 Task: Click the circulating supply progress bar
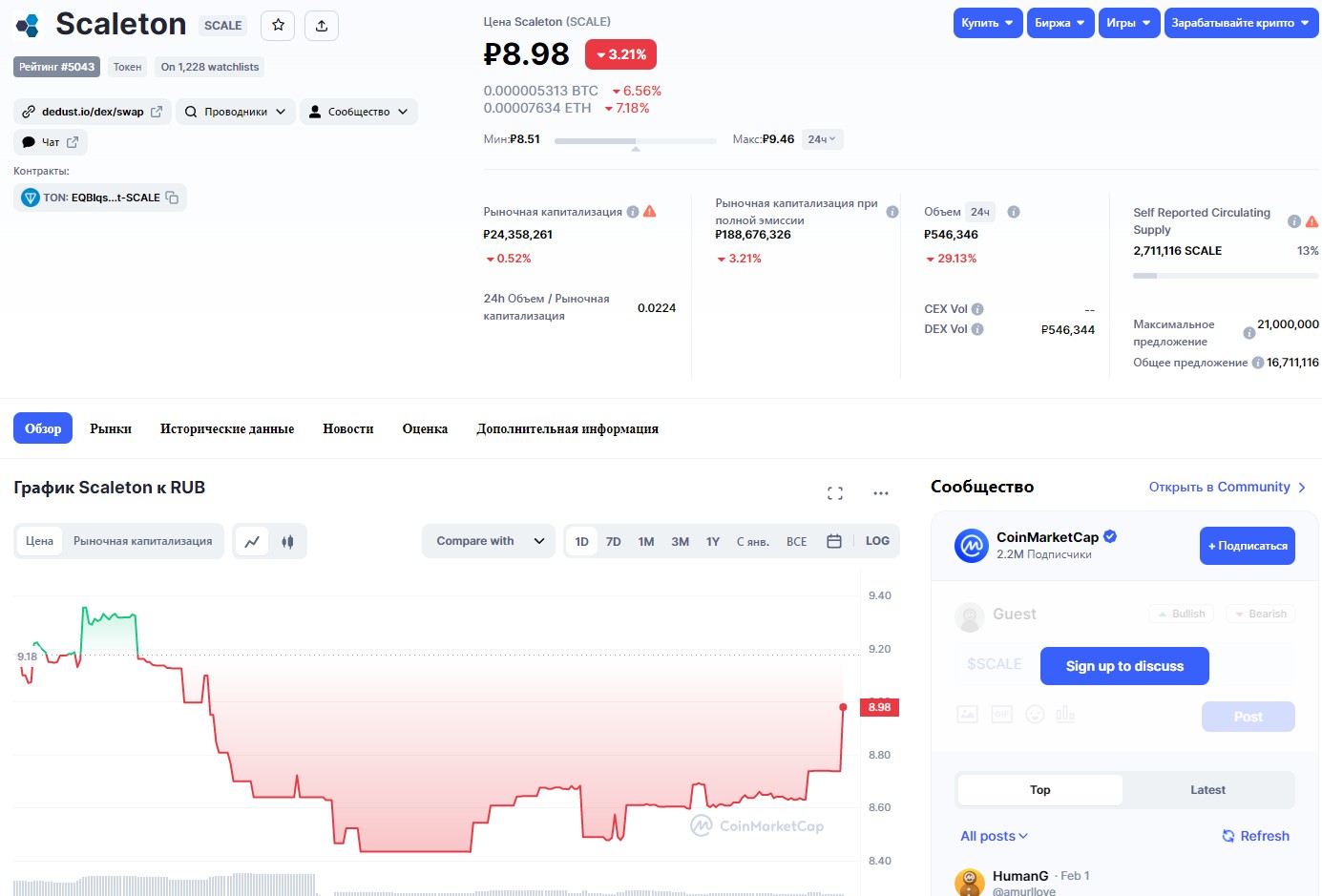1226,276
